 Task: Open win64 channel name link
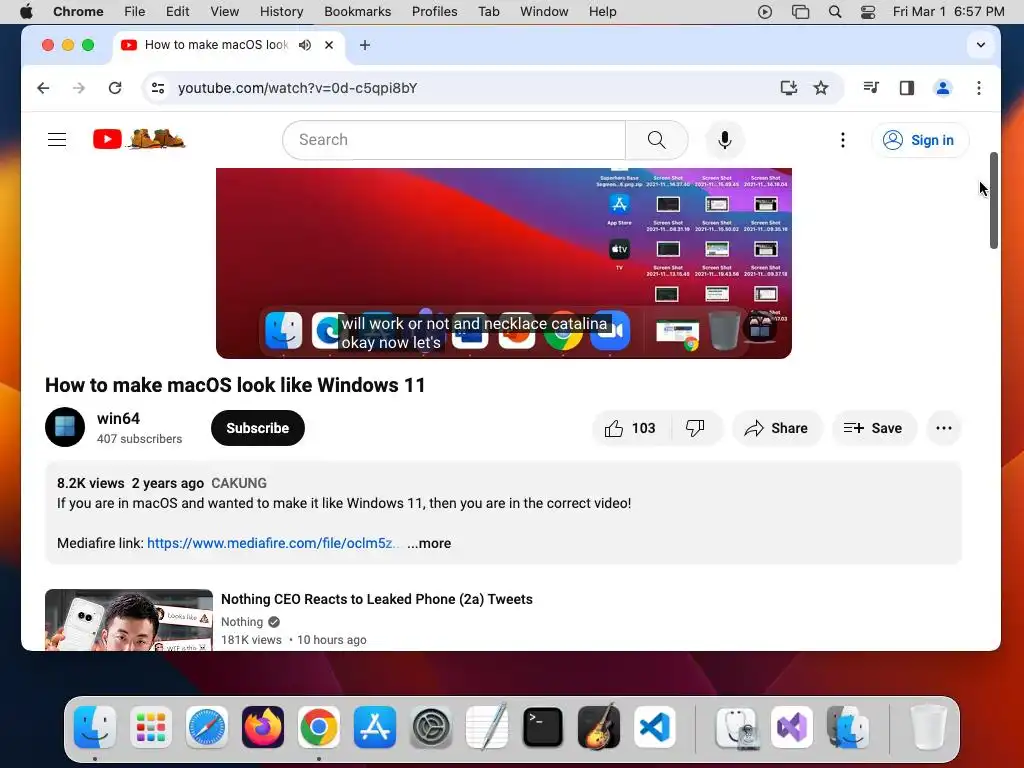coord(118,419)
